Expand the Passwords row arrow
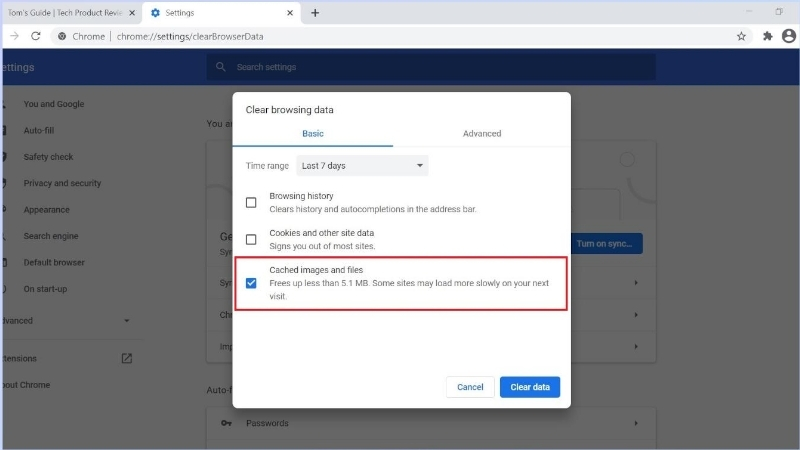 click(x=636, y=423)
